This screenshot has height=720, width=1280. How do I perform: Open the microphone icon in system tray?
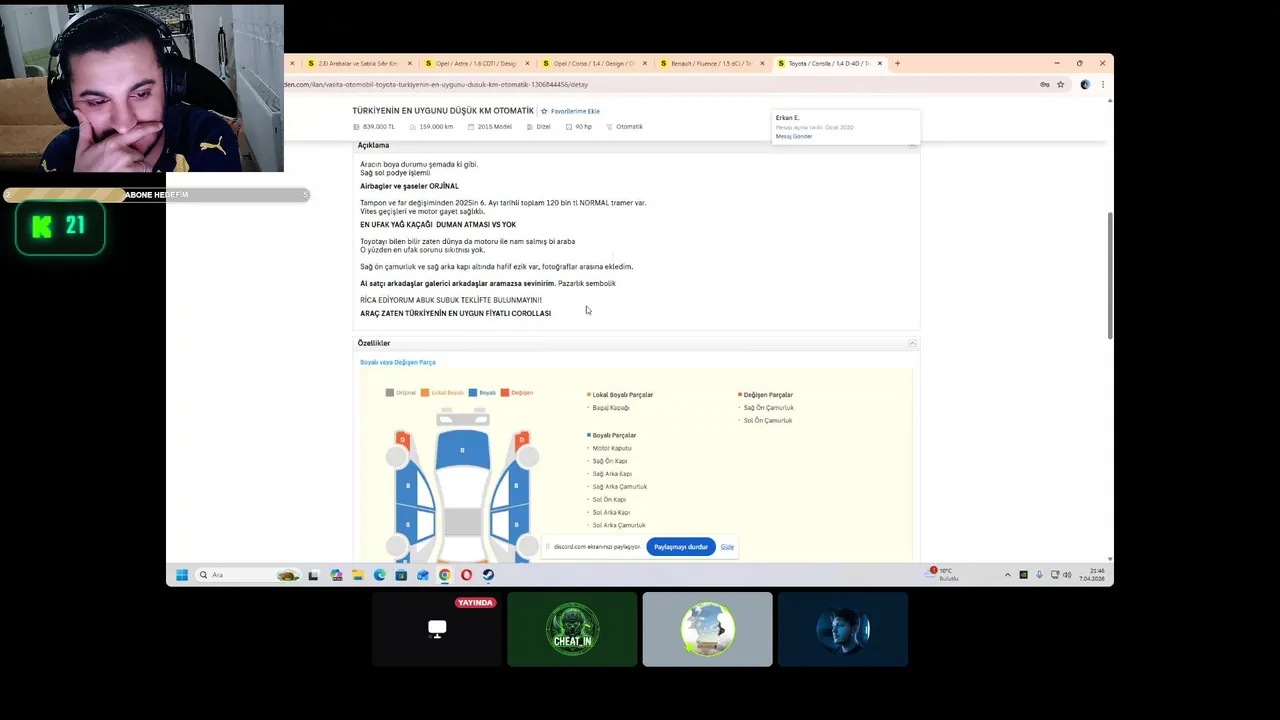(x=1039, y=575)
